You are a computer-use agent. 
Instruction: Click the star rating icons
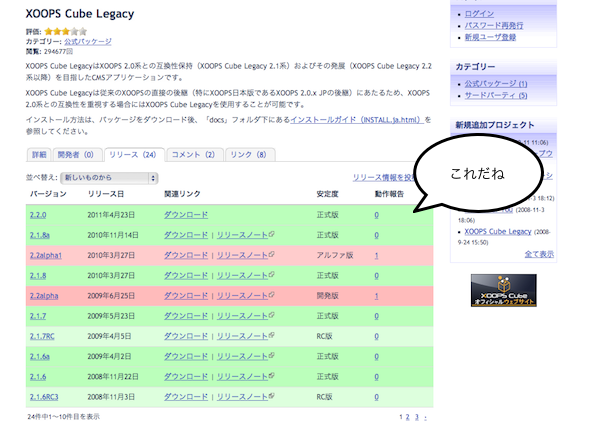coord(65,31)
